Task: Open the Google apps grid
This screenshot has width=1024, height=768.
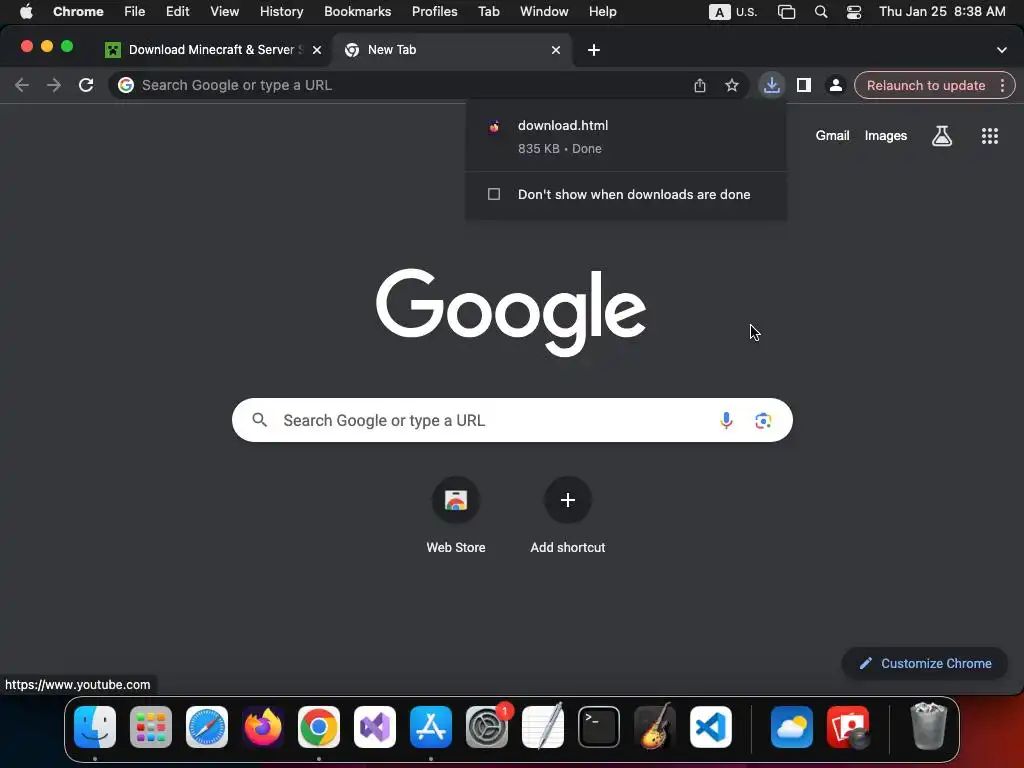Action: [x=989, y=136]
